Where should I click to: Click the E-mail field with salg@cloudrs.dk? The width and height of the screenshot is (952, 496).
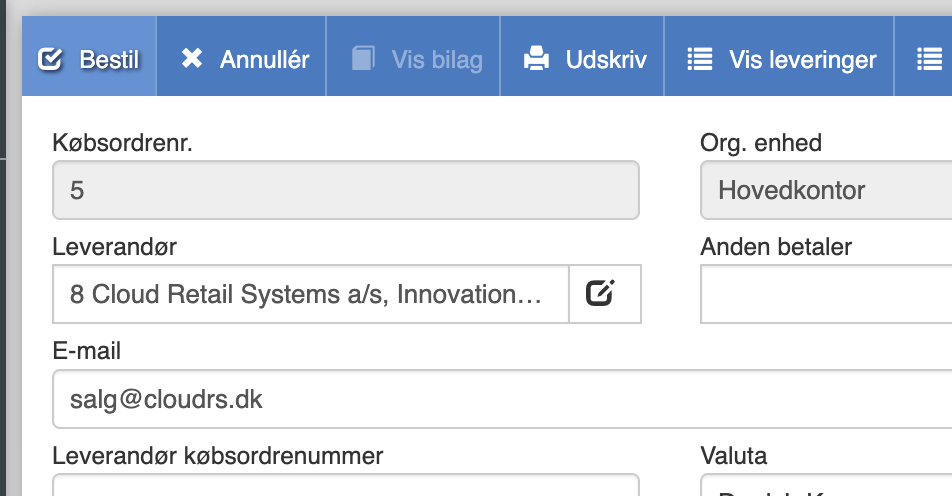500,400
